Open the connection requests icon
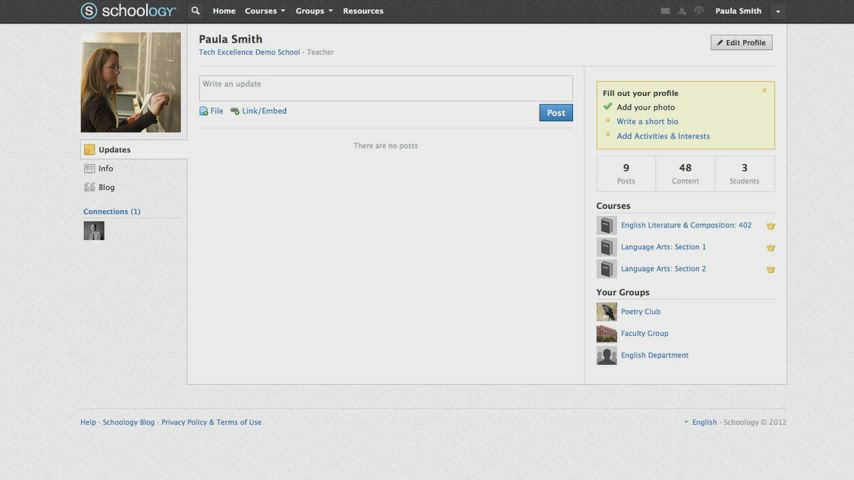The image size is (854, 480). (682, 11)
